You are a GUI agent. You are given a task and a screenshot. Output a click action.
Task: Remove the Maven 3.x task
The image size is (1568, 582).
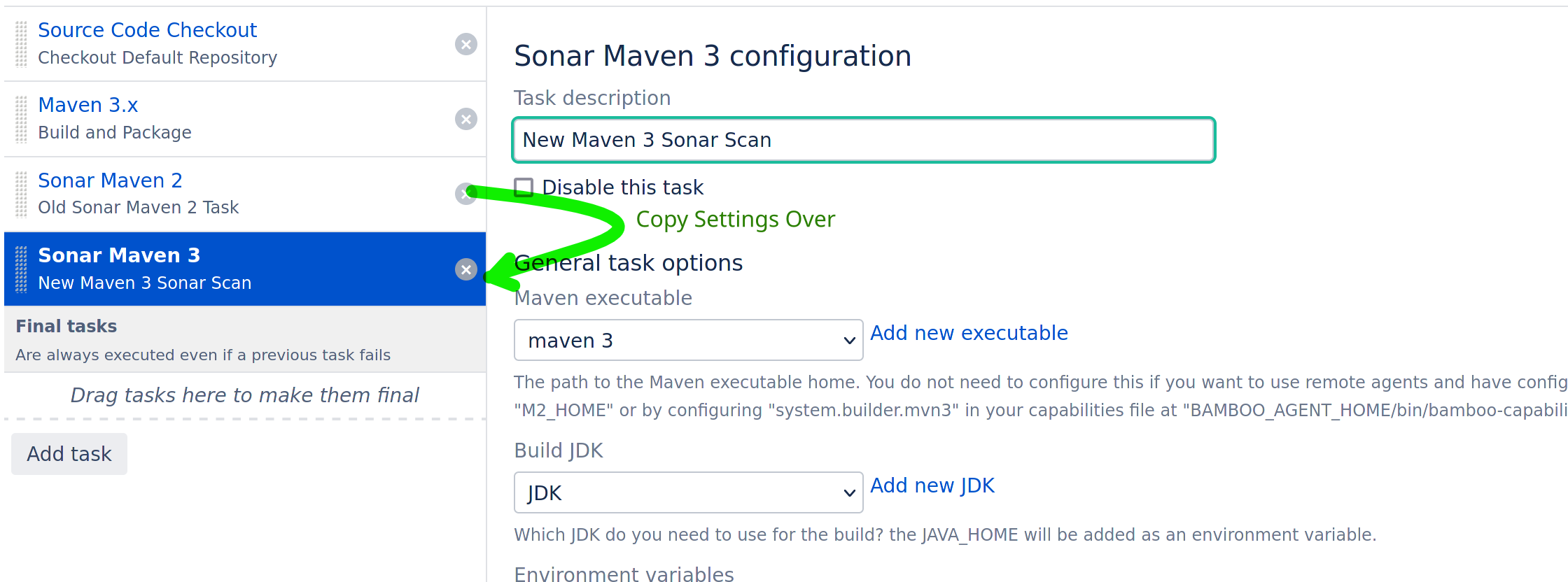(465, 119)
